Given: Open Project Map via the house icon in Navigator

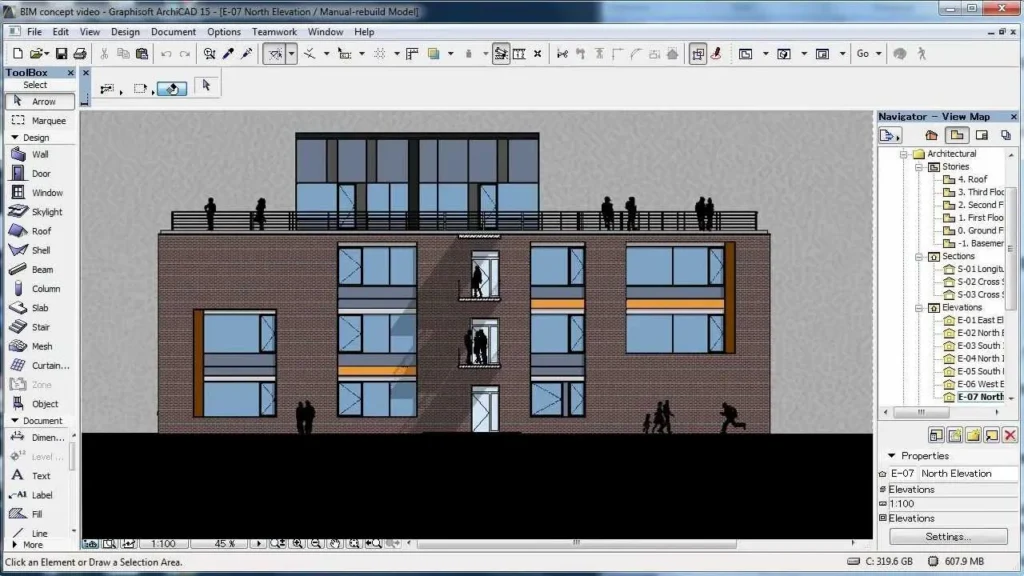Looking at the screenshot, I should 932,134.
